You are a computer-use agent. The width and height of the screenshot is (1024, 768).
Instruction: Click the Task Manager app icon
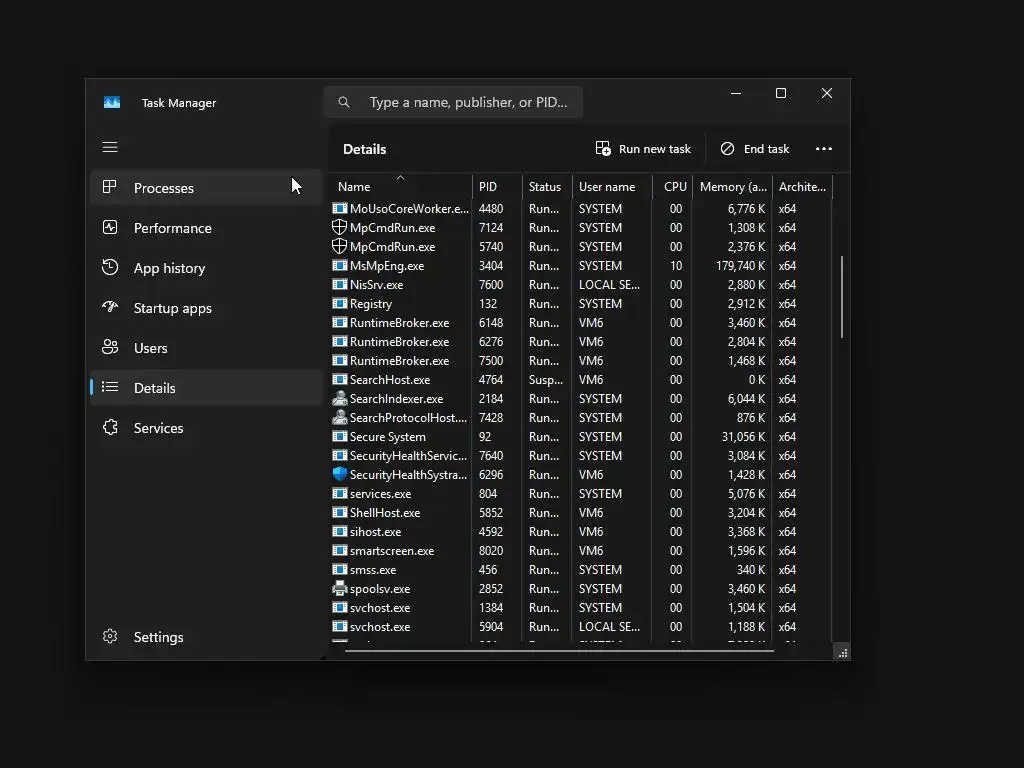click(x=112, y=103)
